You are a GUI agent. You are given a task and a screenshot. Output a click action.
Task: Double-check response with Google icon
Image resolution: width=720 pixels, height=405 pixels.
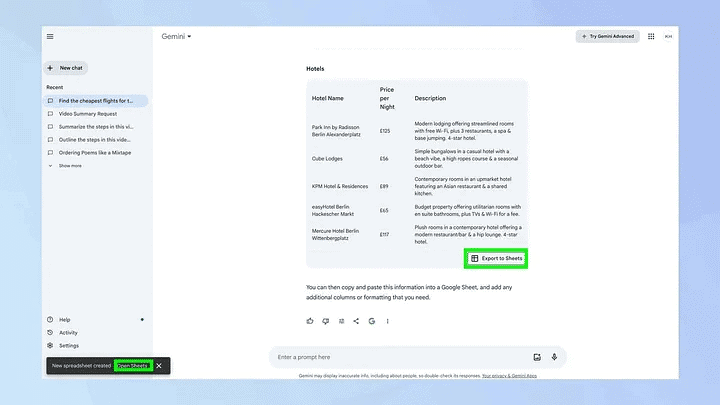(372, 321)
